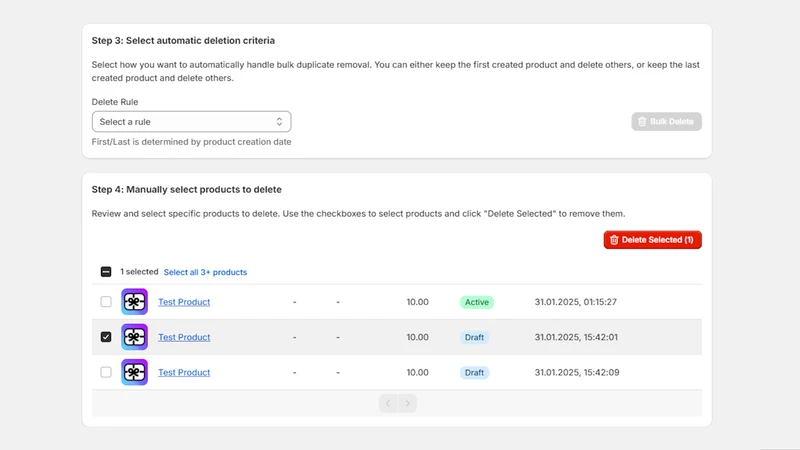Open Test Product link created at 01:15:27
Image resolution: width=800 pixels, height=450 pixels.
[x=184, y=302]
